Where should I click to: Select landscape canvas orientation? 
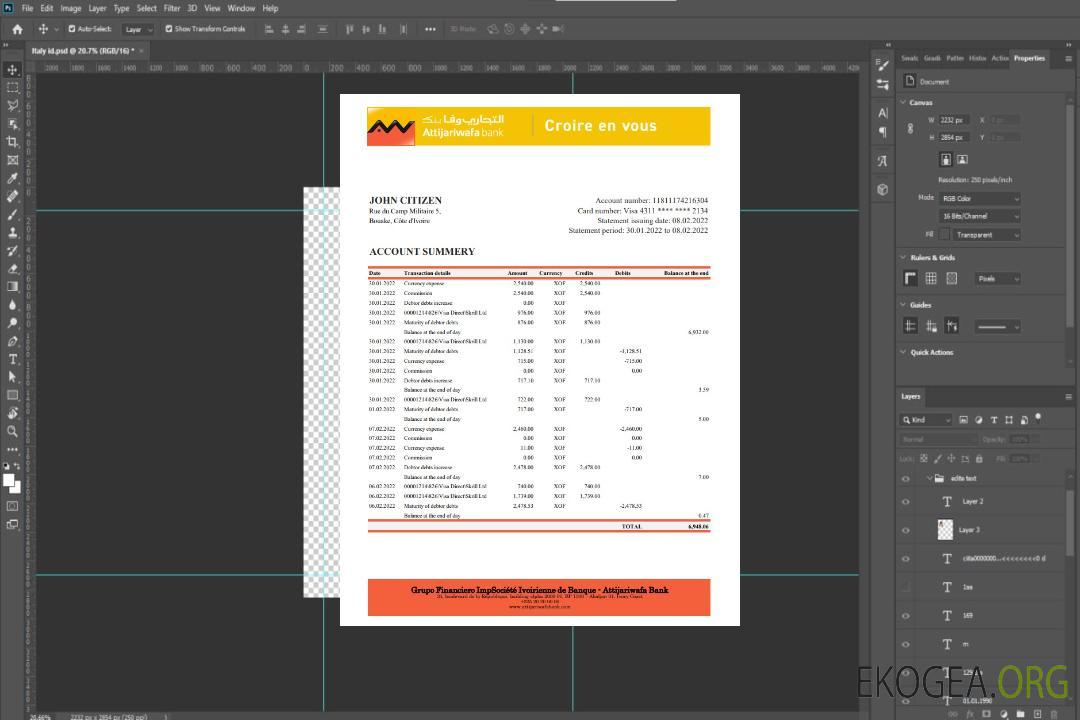(x=962, y=160)
